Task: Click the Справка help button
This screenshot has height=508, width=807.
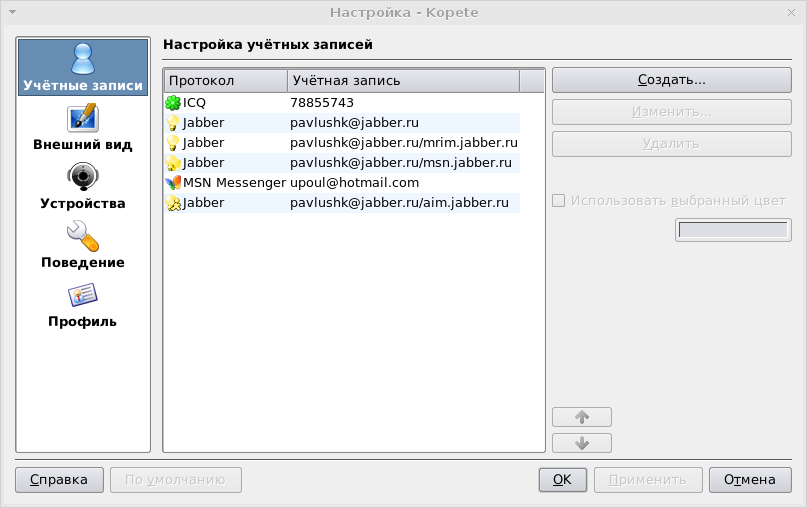Action: pos(59,480)
